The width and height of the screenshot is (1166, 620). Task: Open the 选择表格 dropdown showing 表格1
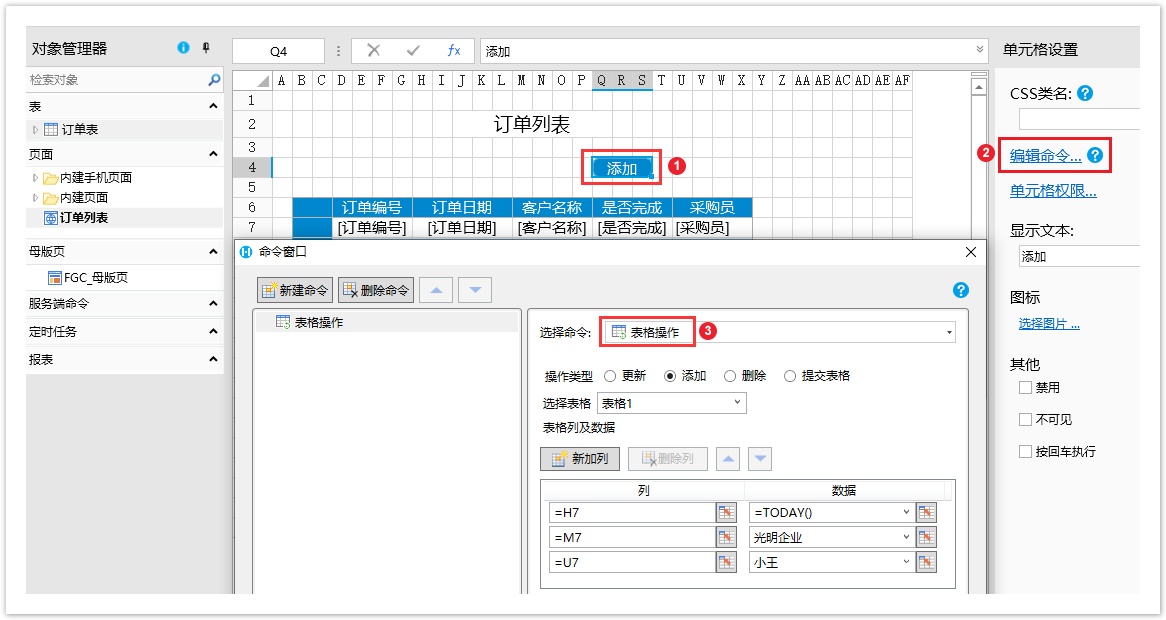[x=671, y=403]
